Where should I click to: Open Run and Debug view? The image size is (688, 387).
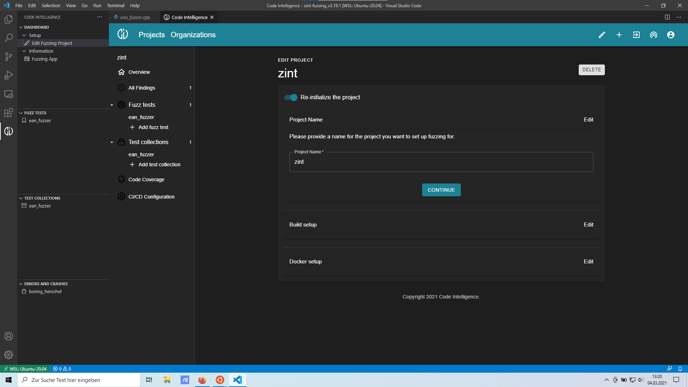(x=8, y=75)
